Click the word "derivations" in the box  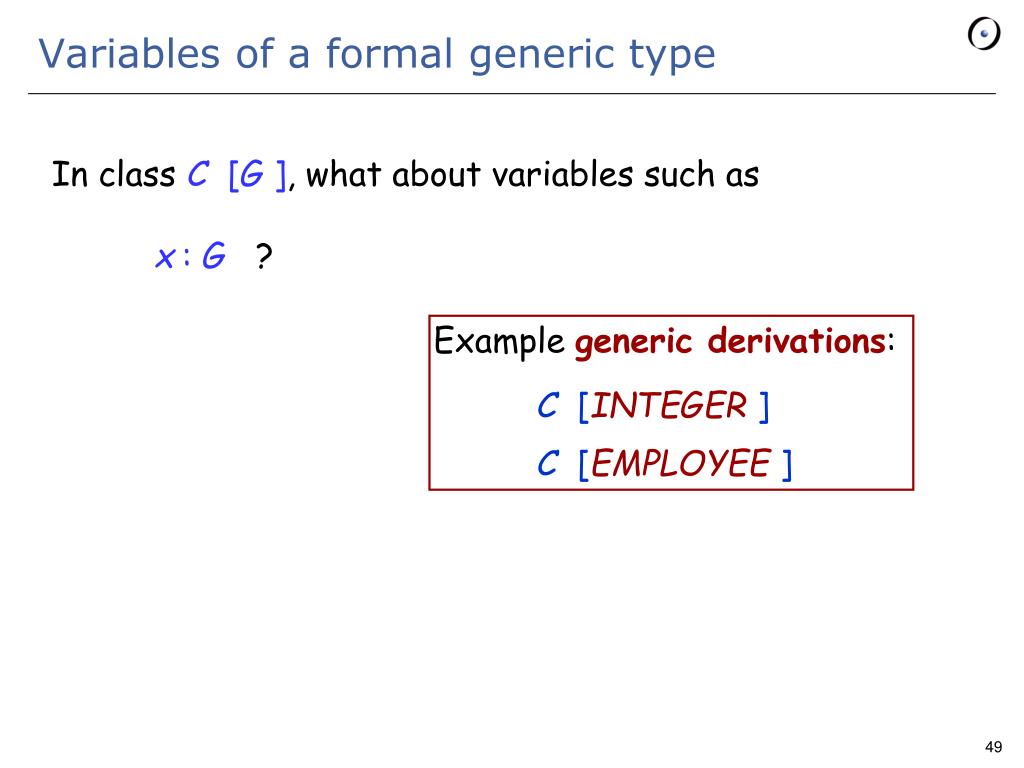[x=796, y=340]
